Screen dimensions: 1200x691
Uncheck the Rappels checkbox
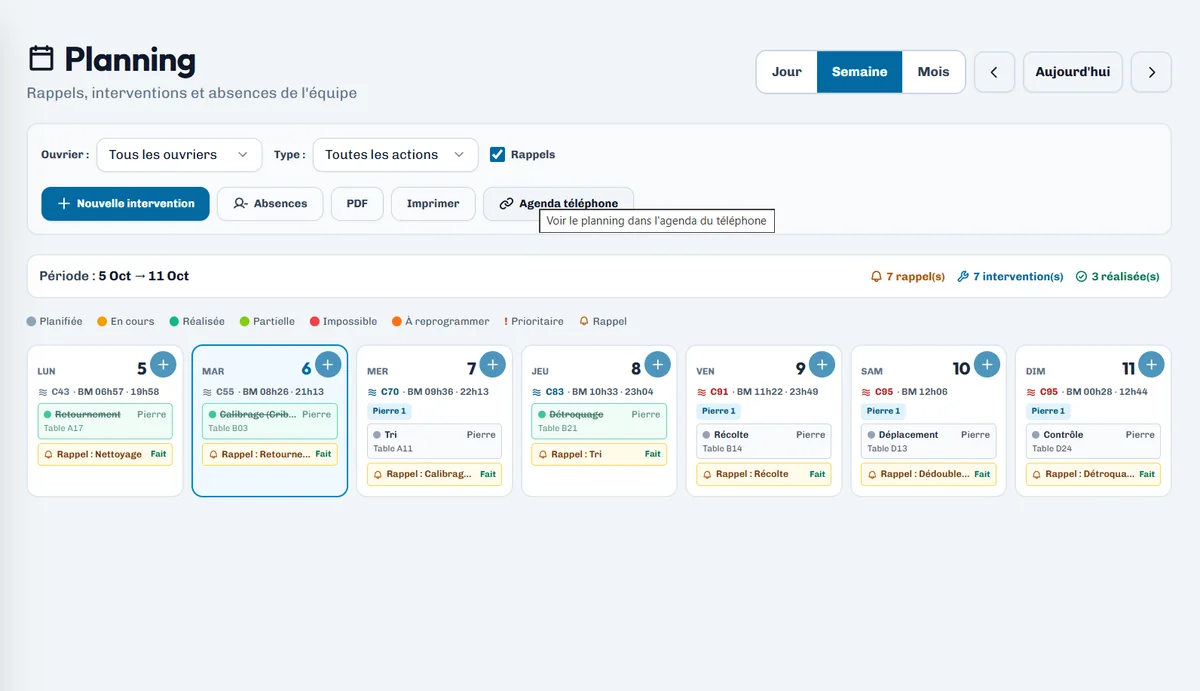[x=497, y=154]
